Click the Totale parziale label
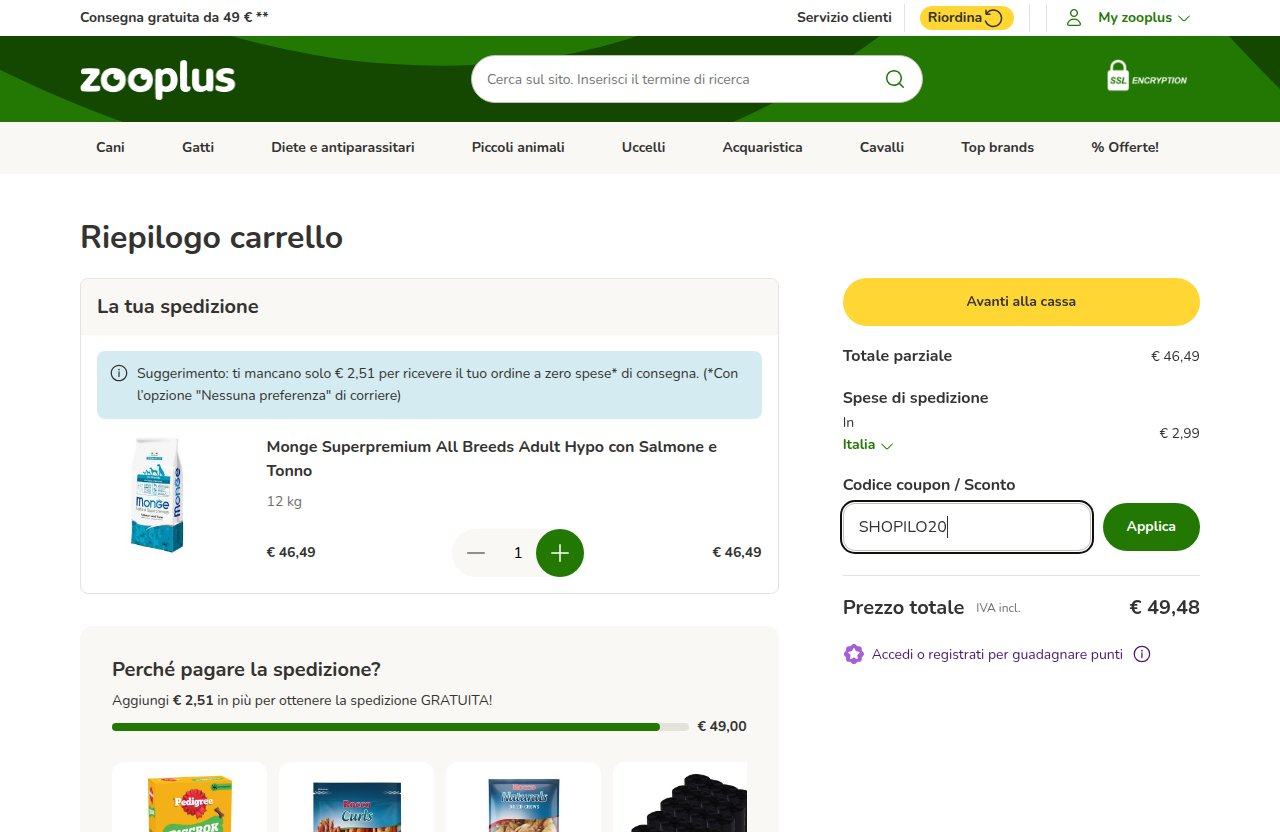Screen dimensions: 1280x832 point(897,356)
